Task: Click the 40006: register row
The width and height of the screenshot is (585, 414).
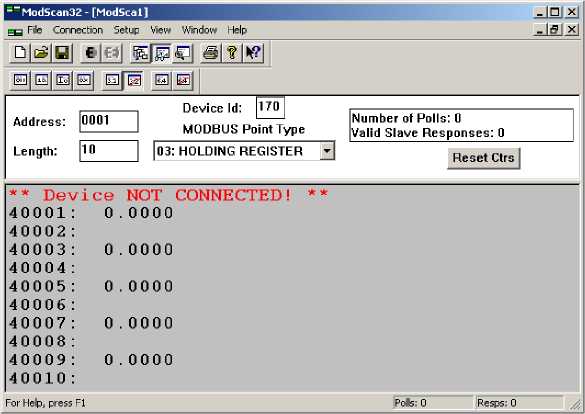Action: pos(43,305)
